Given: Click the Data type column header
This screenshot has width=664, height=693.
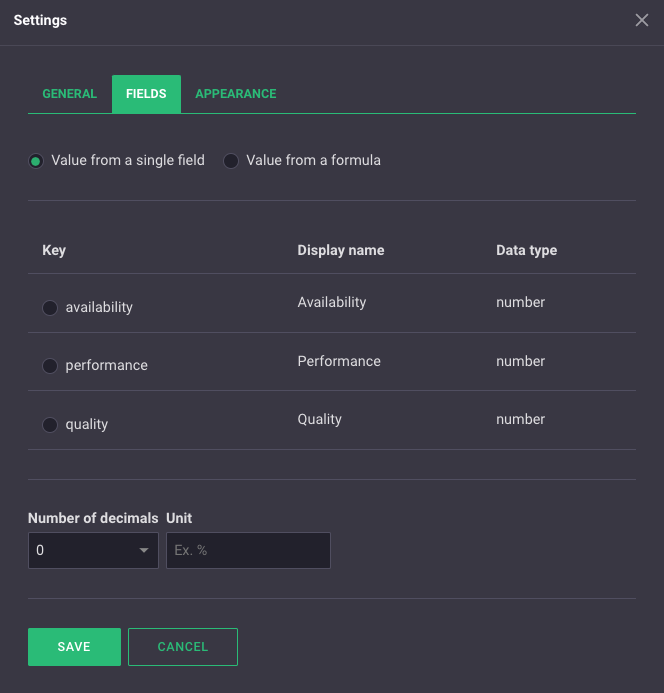Looking at the screenshot, I should (x=526, y=250).
